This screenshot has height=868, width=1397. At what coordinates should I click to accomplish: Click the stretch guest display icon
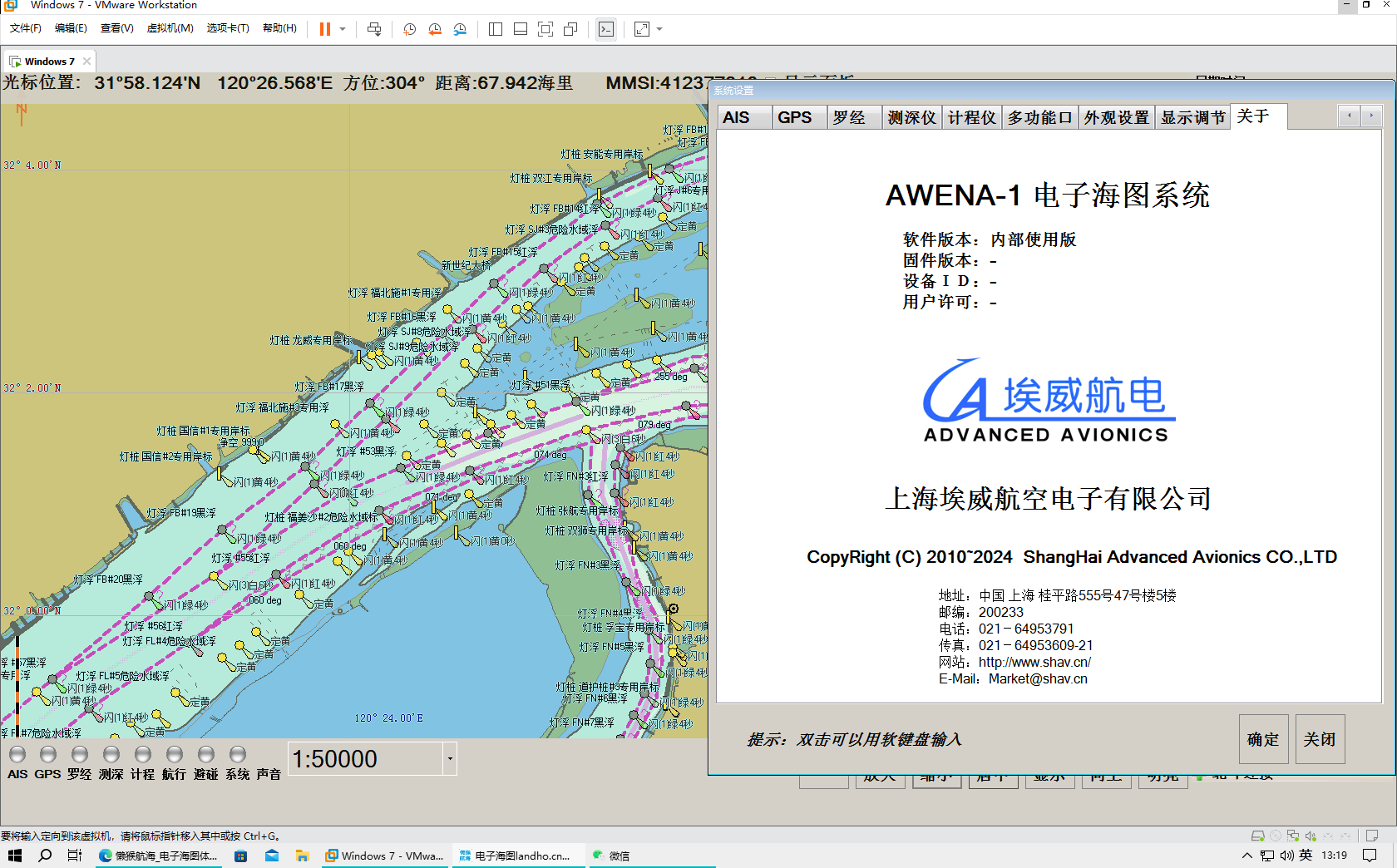tap(642, 29)
